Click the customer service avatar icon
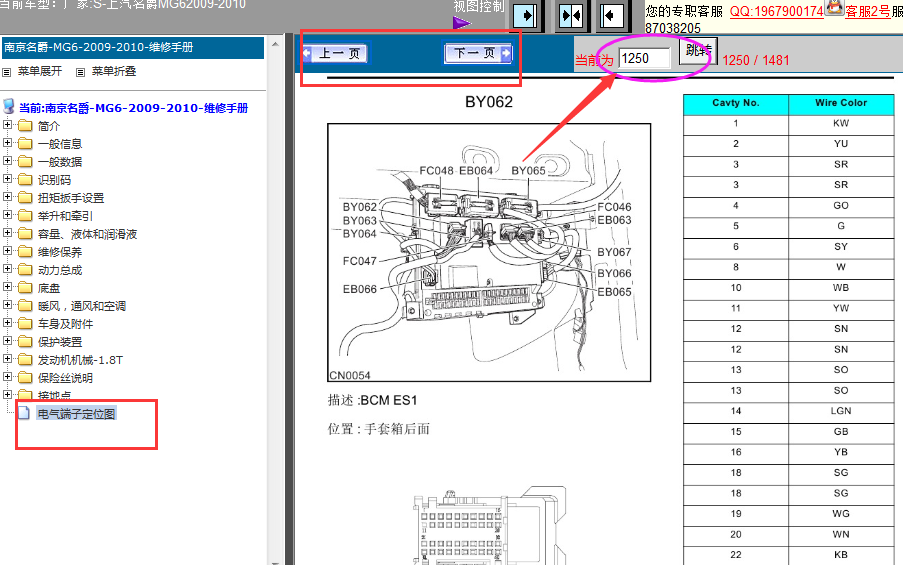This screenshot has height=565, width=903. 834,8
